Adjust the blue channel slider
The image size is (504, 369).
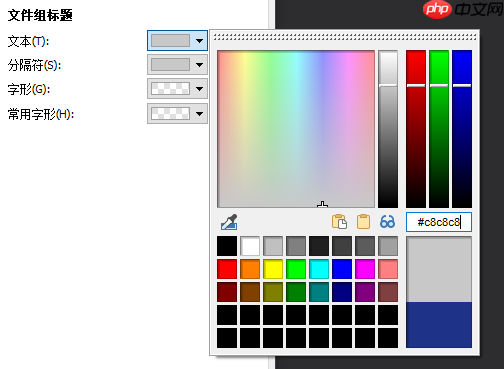pyautogui.click(x=462, y=129)
